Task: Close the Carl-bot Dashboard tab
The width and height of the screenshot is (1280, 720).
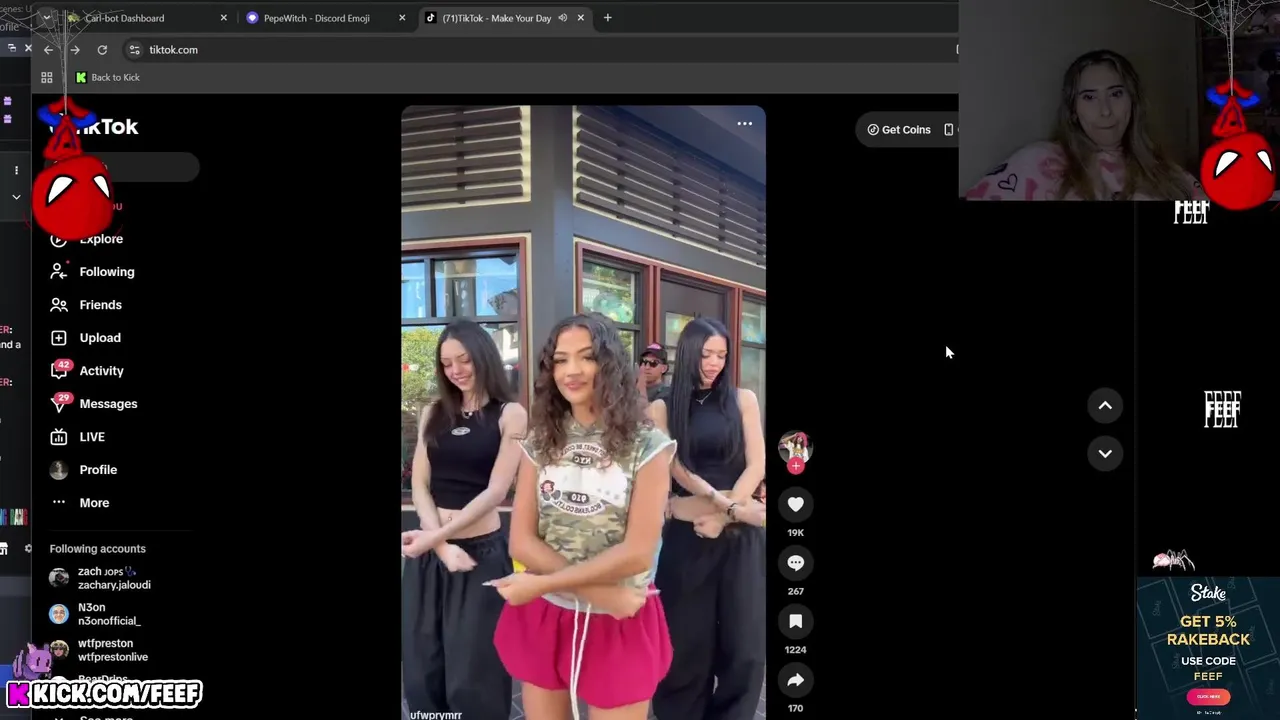Action: (223, 18)
